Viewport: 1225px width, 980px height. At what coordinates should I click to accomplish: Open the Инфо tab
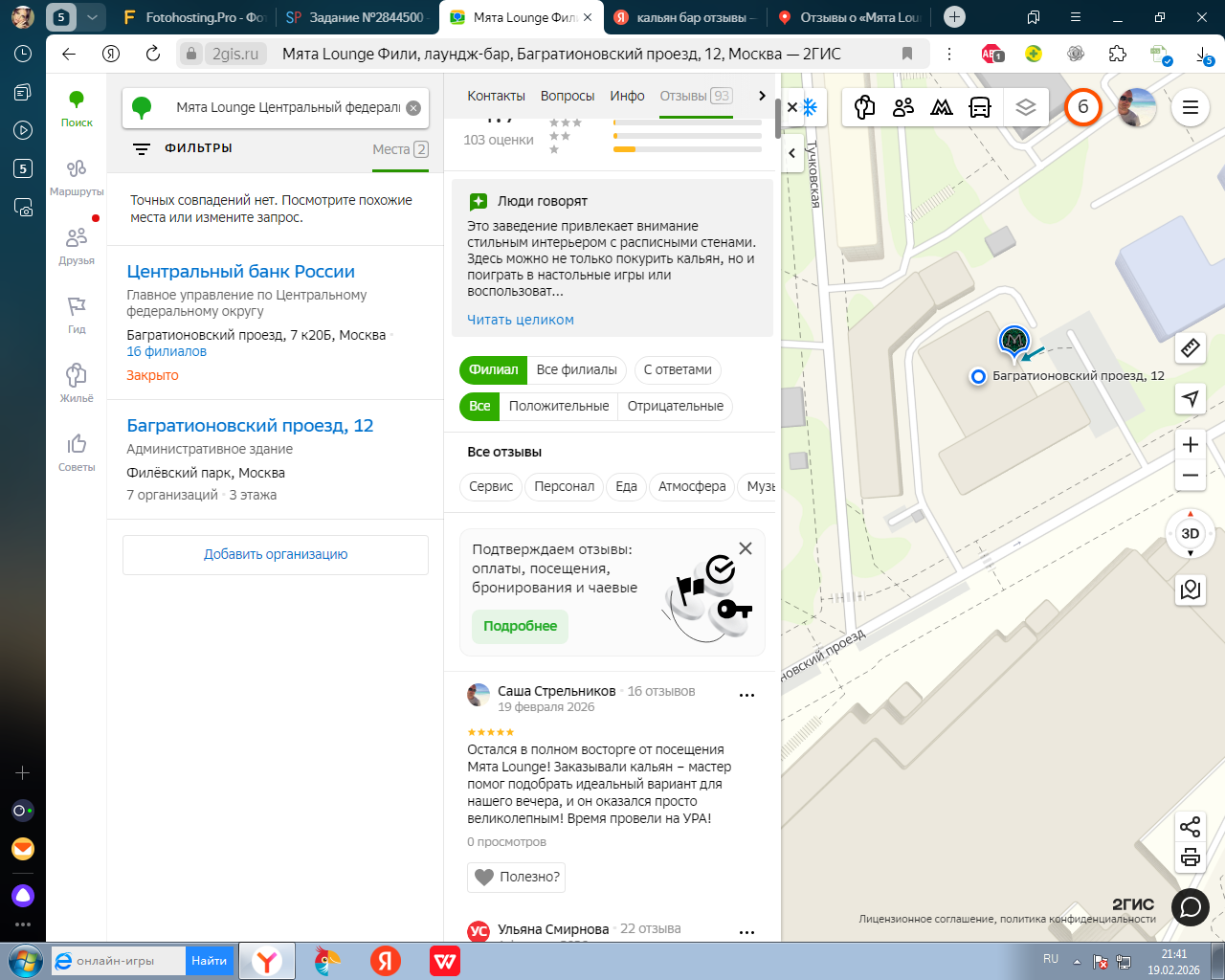[627, 97]
